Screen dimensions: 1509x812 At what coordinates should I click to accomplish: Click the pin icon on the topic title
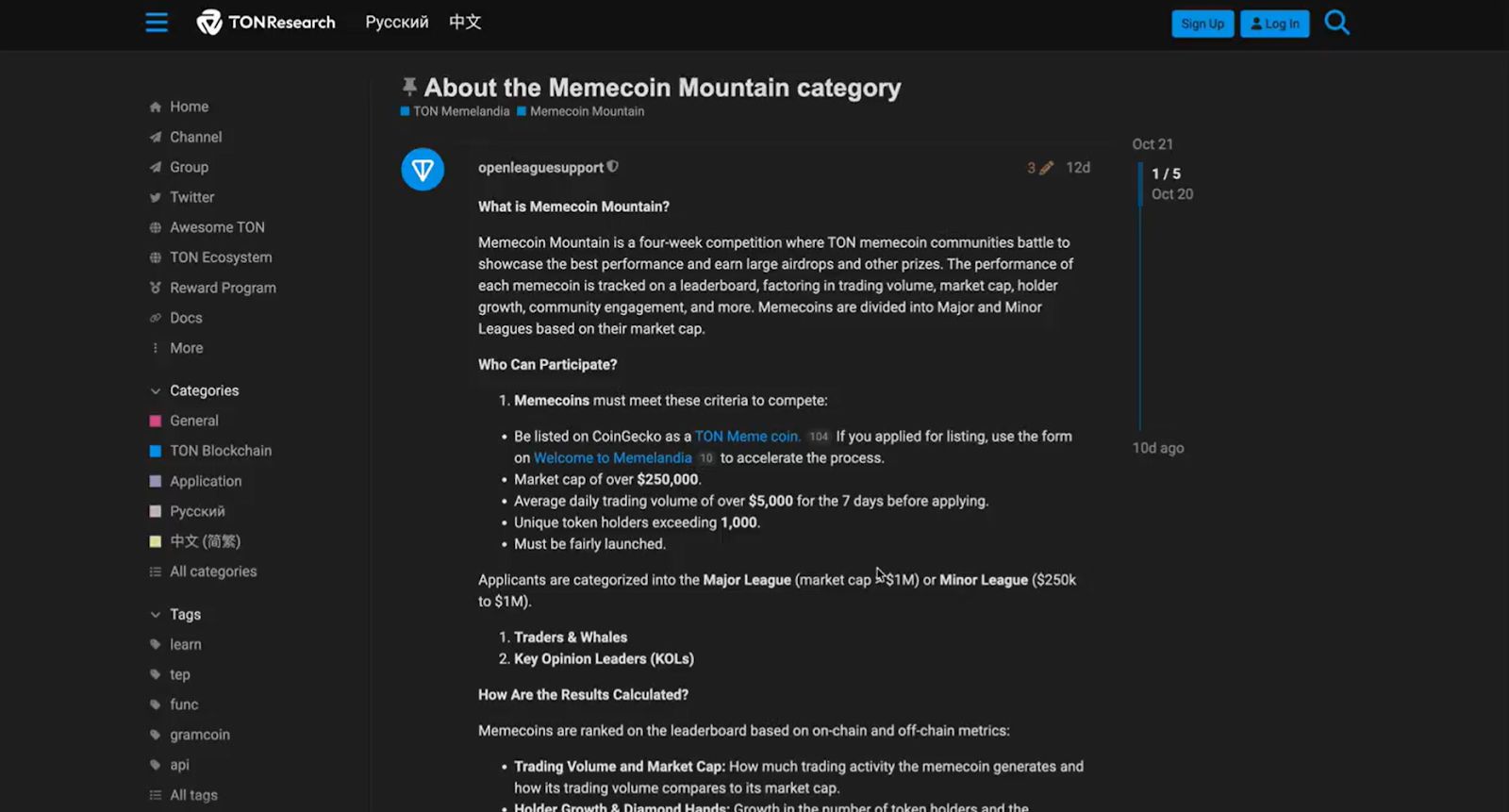tap(408, 86)
